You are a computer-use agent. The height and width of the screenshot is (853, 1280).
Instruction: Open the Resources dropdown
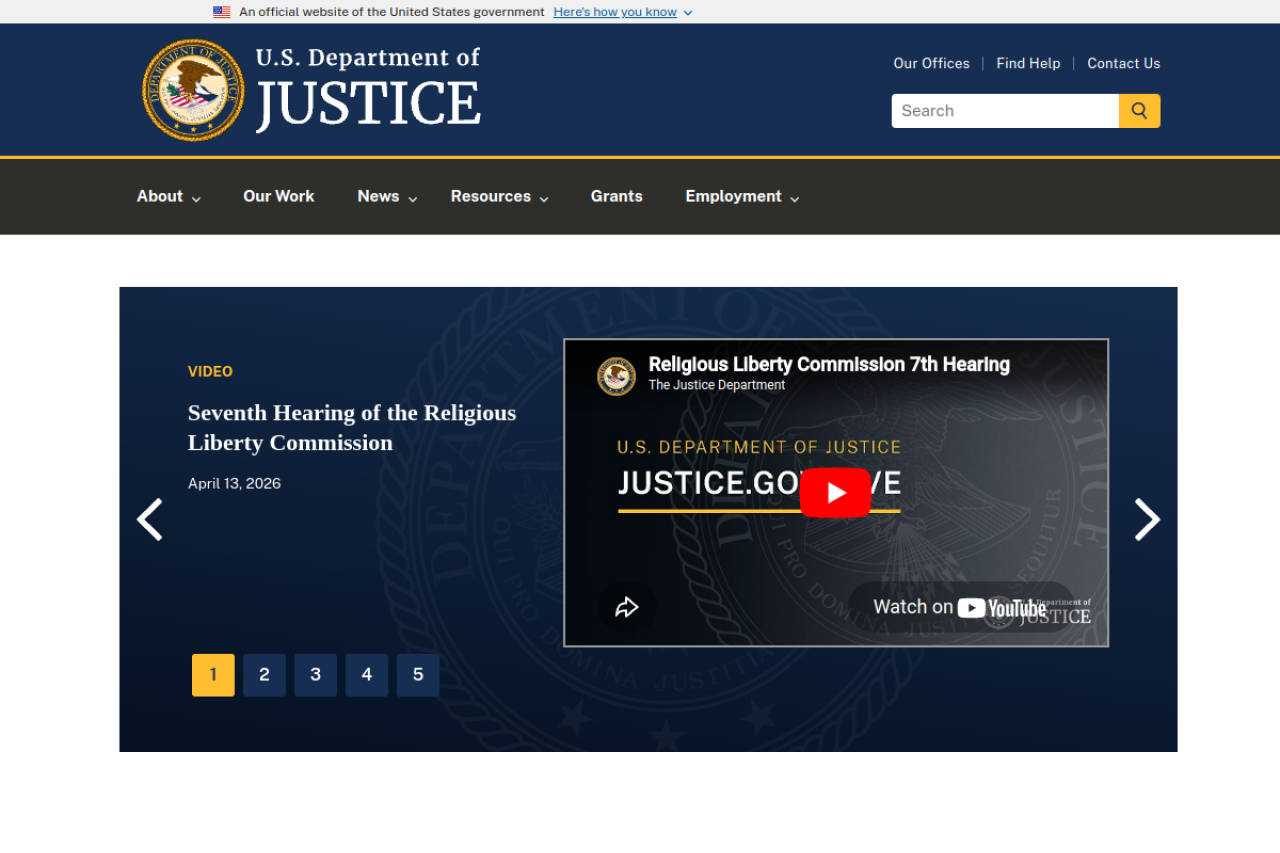[x=499, y=197]
